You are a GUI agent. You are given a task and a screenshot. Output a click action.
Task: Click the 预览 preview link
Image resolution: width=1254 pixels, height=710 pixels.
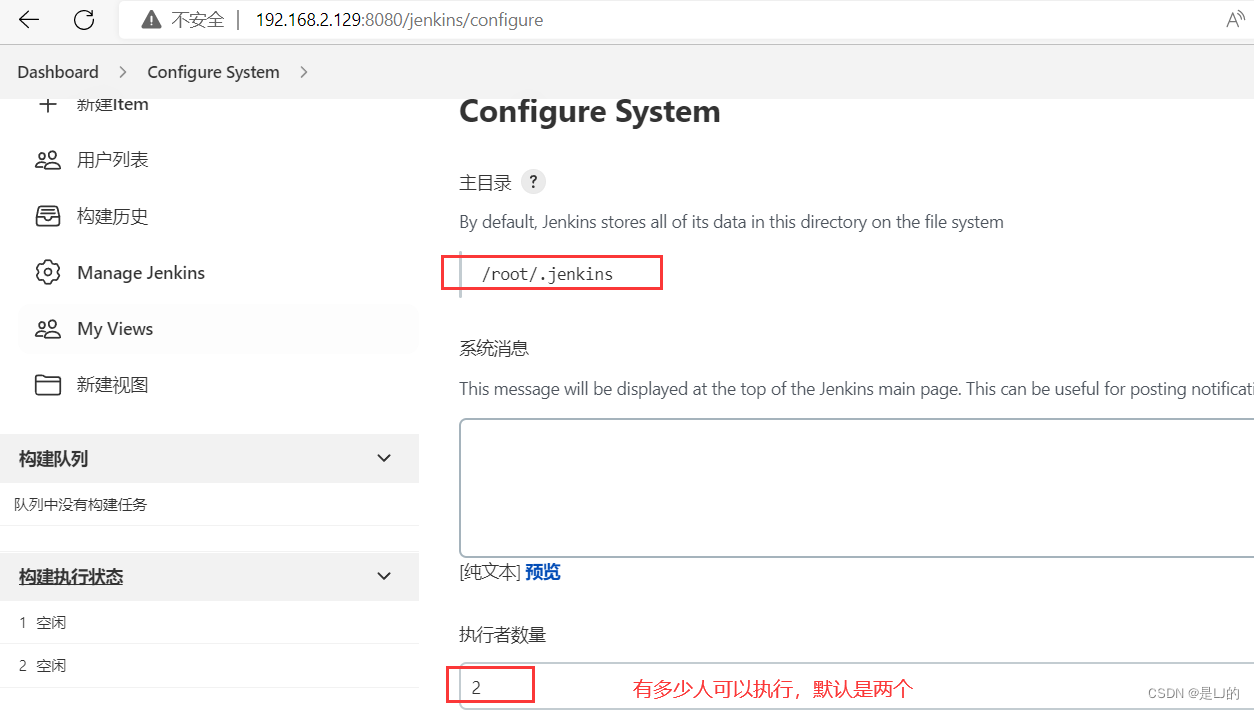[x=543, y=572]
